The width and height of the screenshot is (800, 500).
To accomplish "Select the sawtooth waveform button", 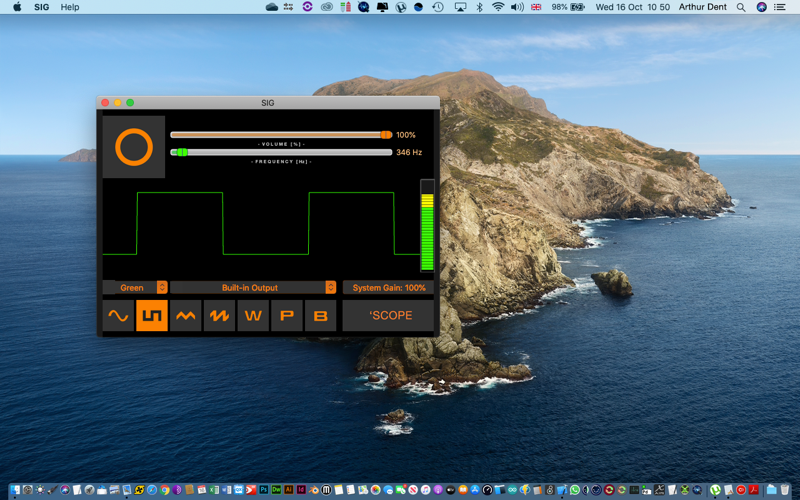I will (x=219, y=316).
